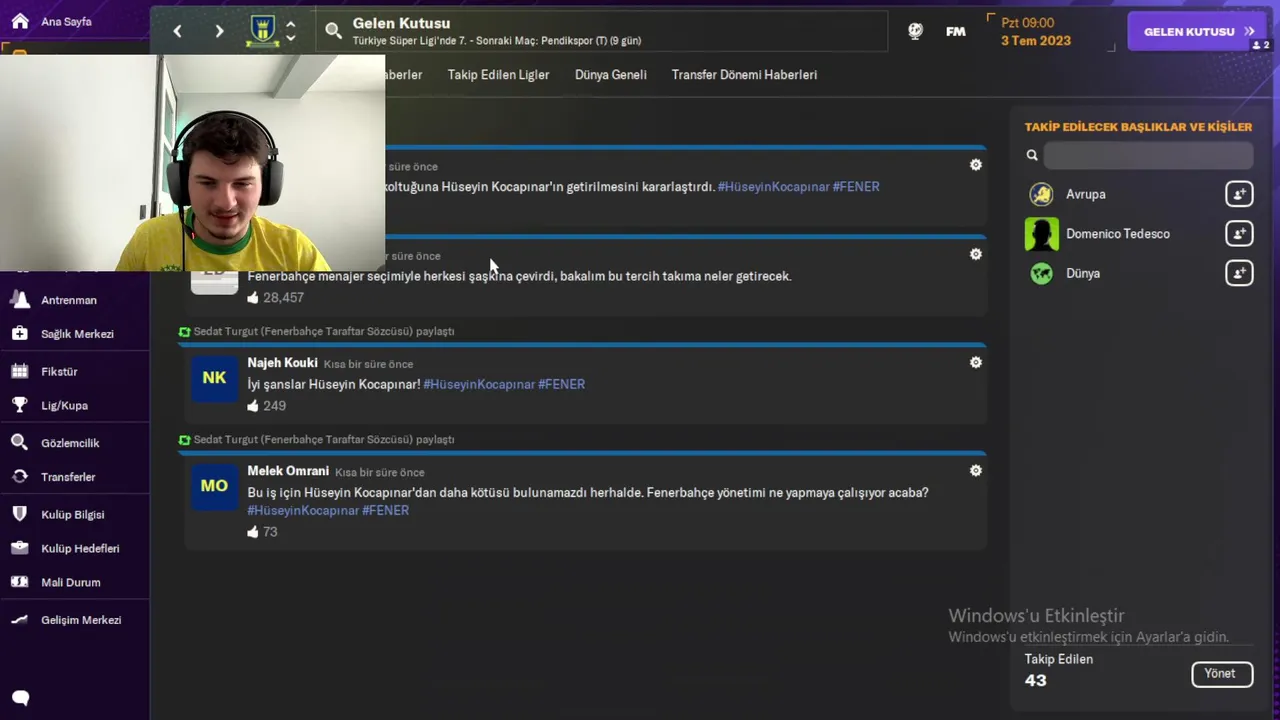Click club switcher down arrow beside crest

[x=290, y=38]
